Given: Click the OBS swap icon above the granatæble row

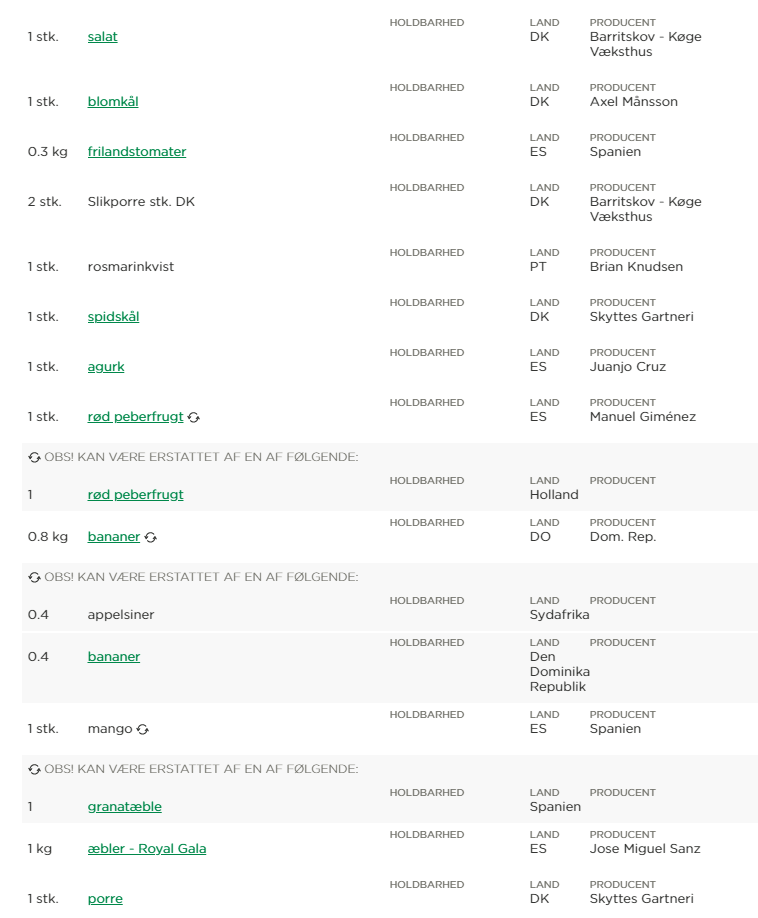Looking at the screenshot, I should 35,769.
